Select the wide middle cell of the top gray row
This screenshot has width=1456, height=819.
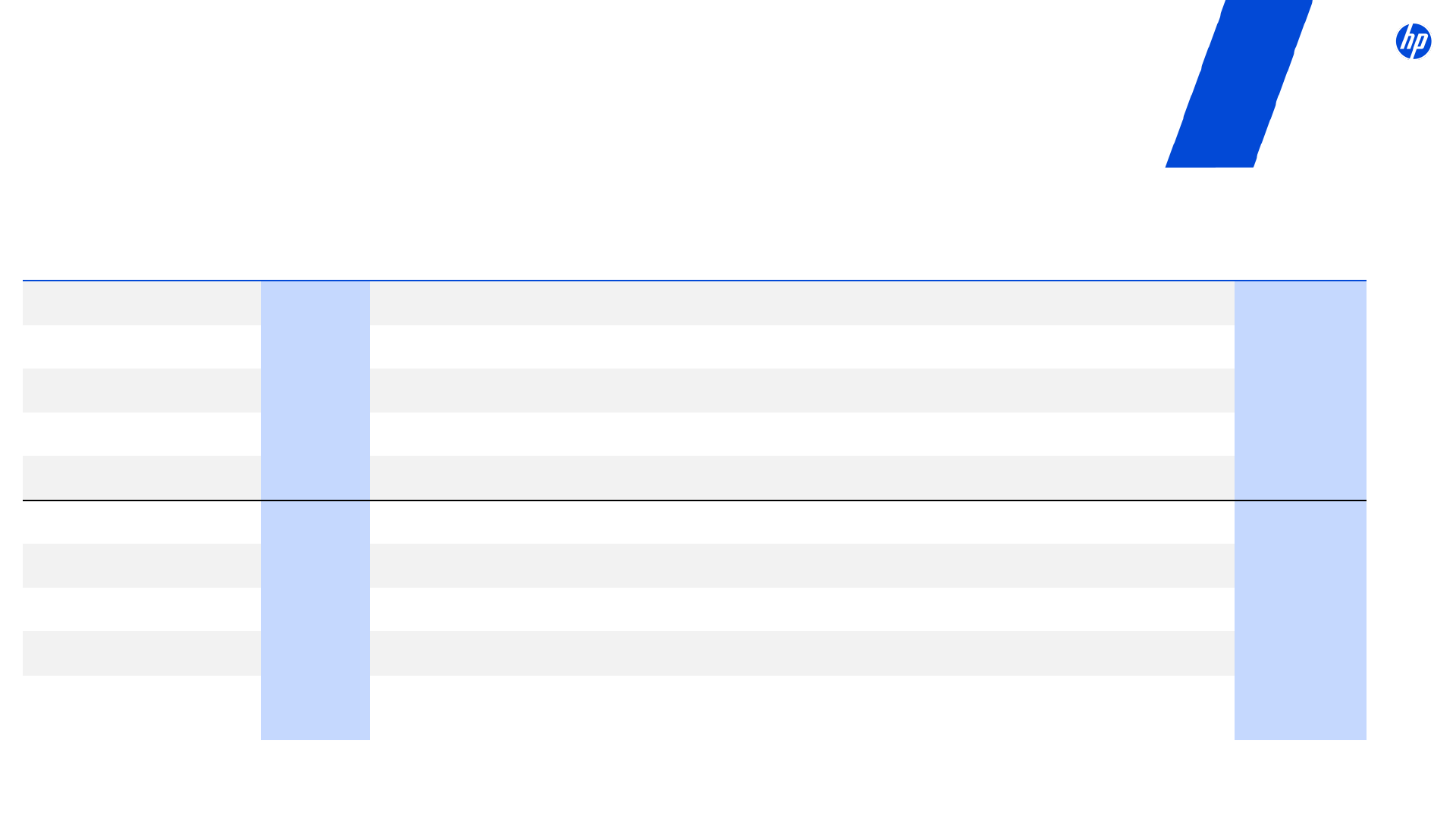pyautogui.click(x=802, y=303)
